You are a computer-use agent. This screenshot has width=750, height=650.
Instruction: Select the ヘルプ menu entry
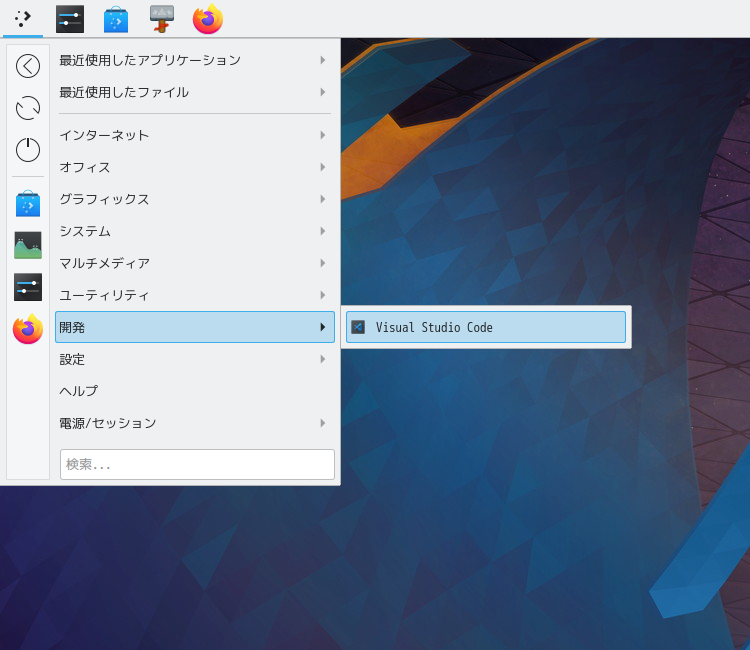(195, 391)
